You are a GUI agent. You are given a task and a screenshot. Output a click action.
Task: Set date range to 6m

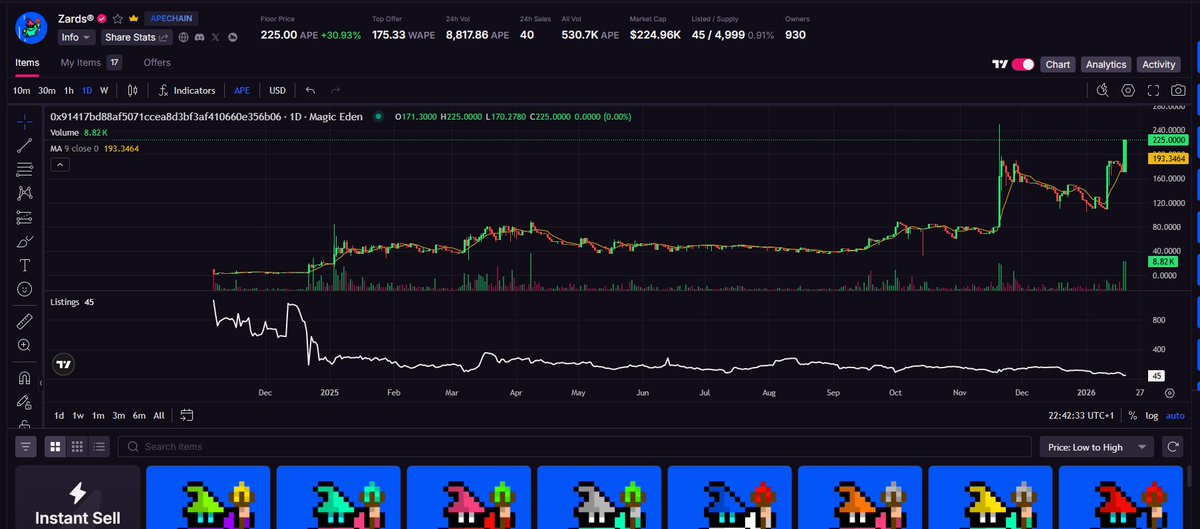(x=139, y=415)
